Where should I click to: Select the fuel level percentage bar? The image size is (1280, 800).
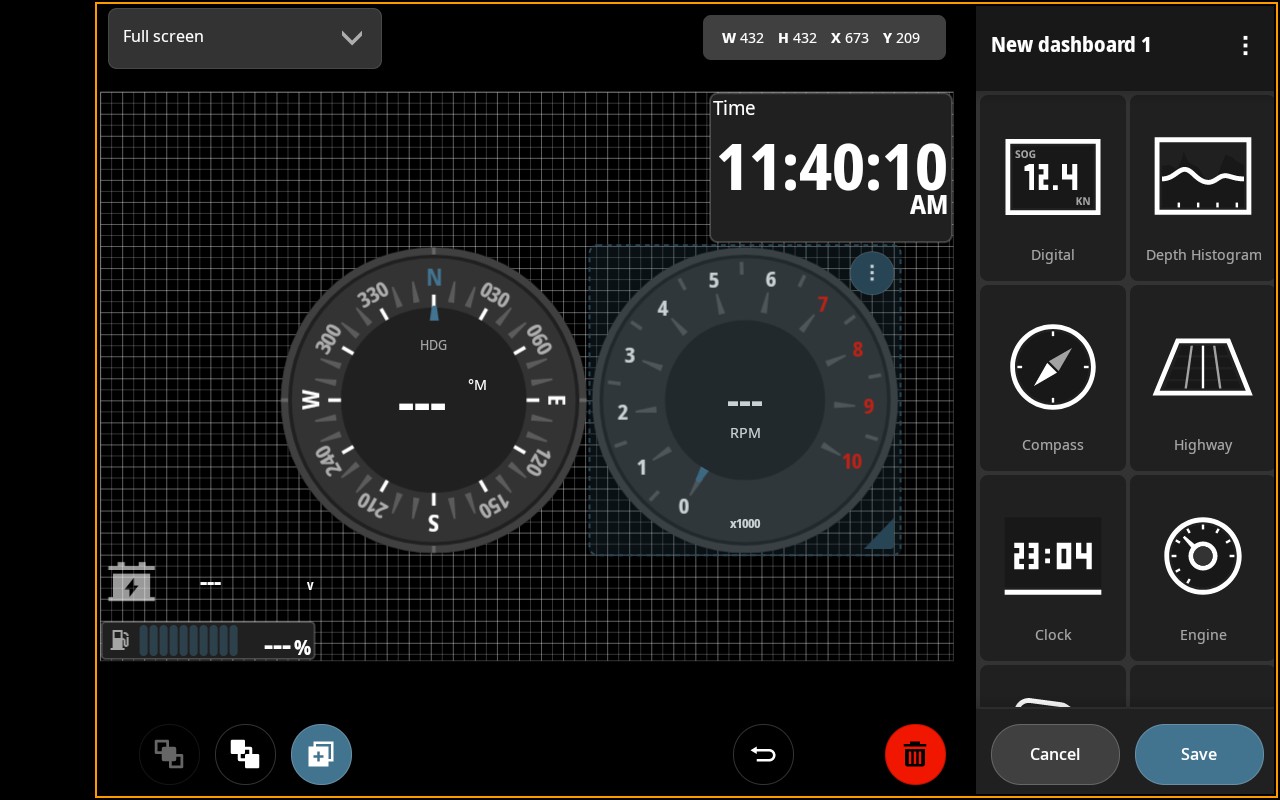pos(208,641)
